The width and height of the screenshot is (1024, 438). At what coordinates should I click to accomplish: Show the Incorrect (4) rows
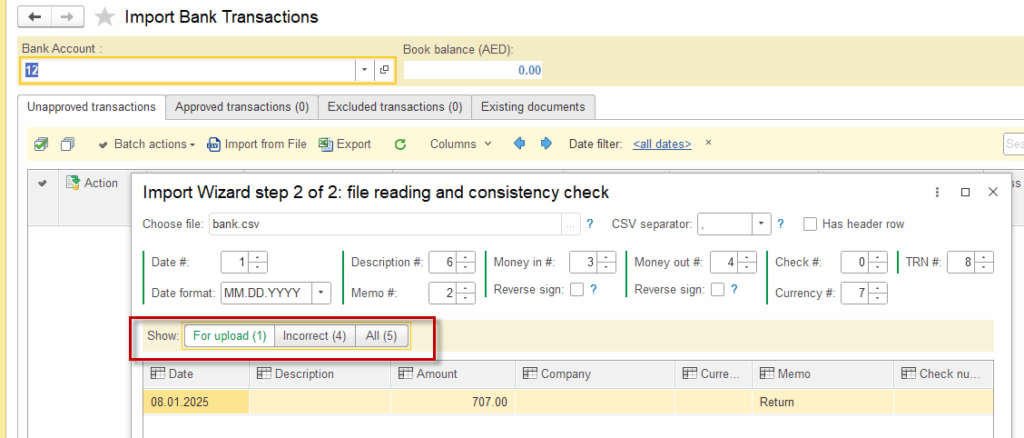[x=314, y=336]
